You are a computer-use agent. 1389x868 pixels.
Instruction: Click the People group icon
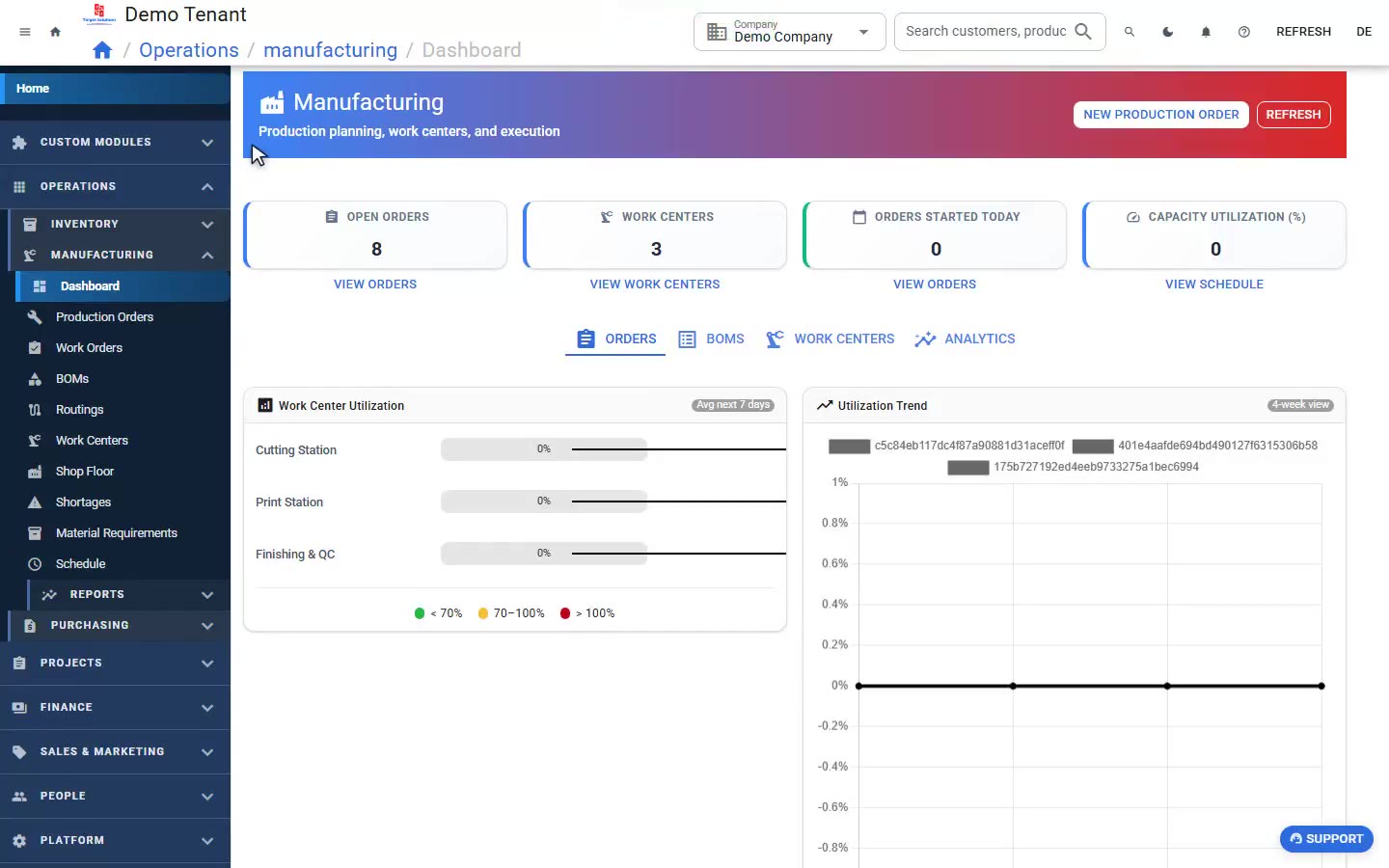pyautogui.click(x=19, y=797)
